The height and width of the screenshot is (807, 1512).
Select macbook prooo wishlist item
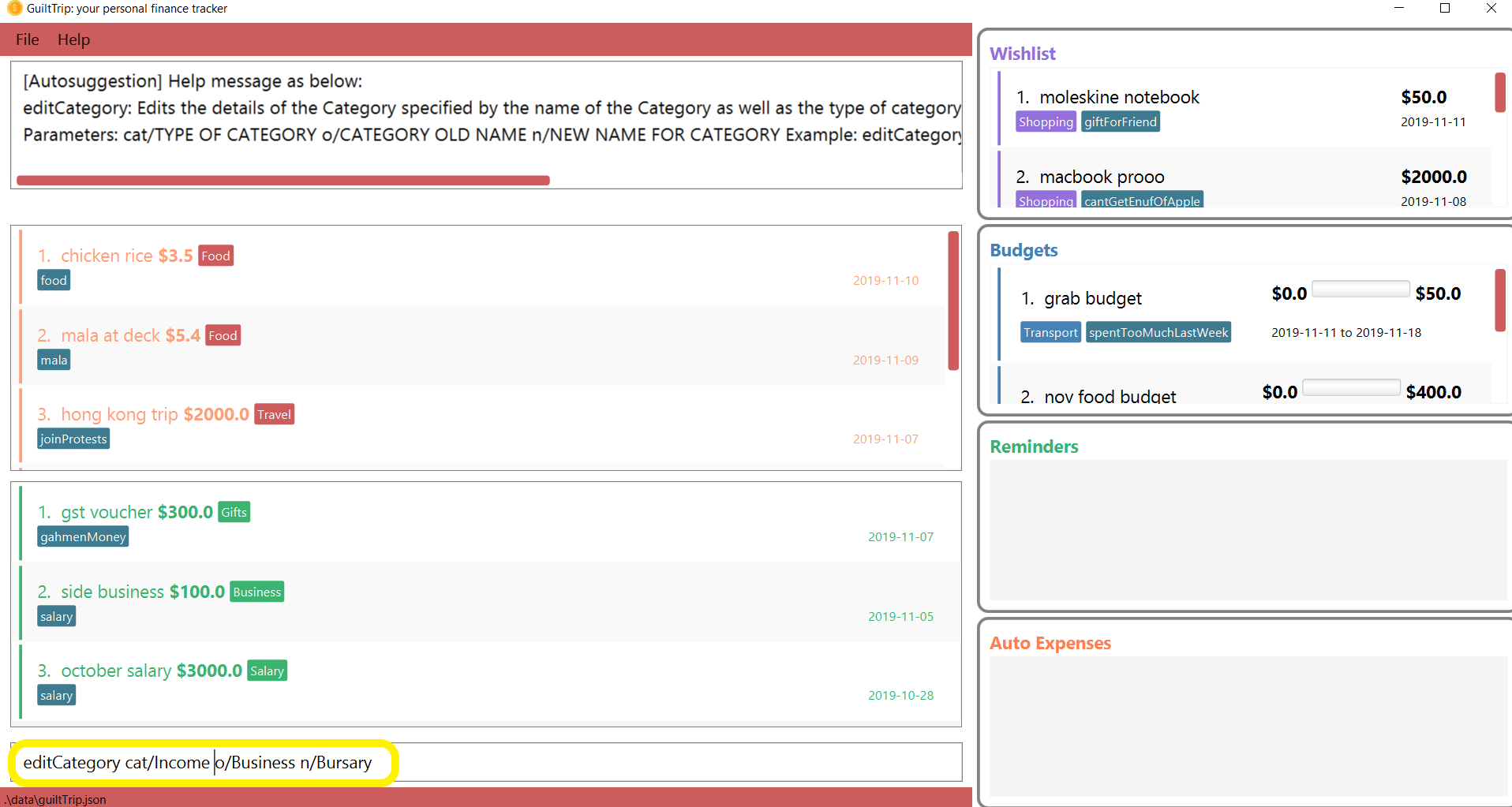point(1244,178)
